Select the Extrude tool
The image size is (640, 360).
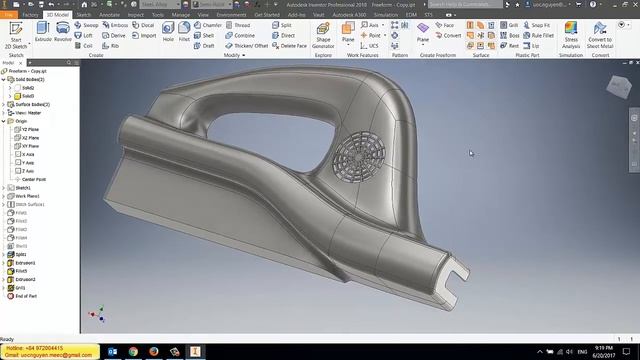click(x=43, y=32)
